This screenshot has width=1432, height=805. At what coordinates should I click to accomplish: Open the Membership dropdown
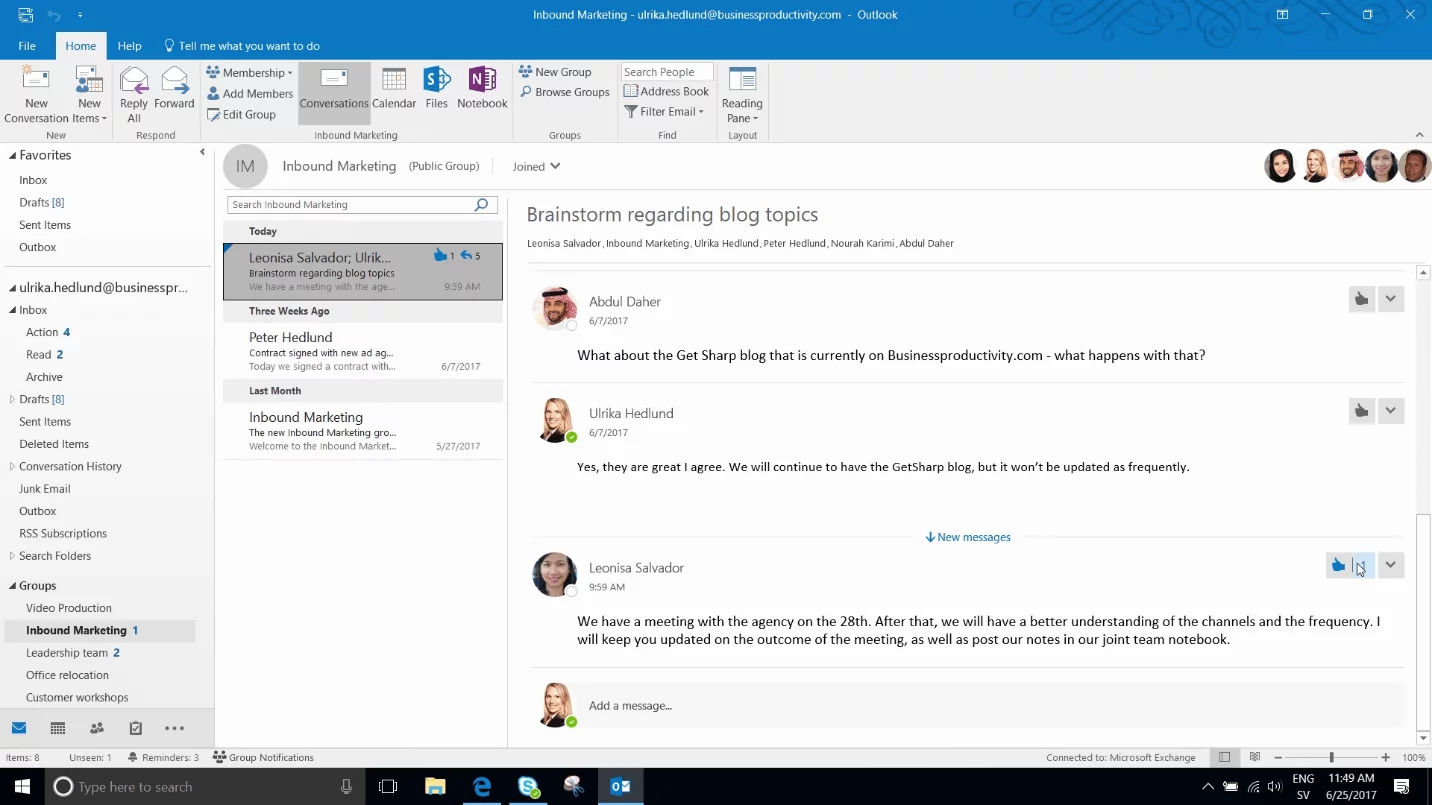(249, 73)
